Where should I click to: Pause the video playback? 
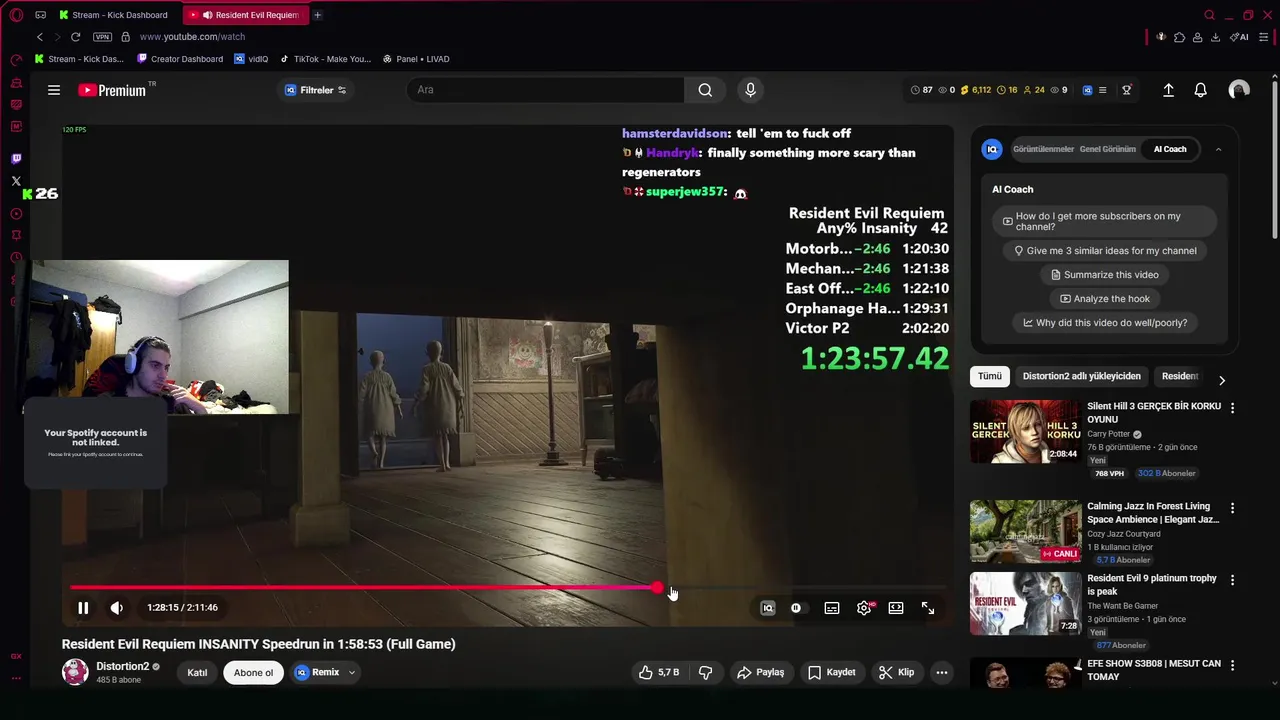pyautogui.click(x=83, y=607)
